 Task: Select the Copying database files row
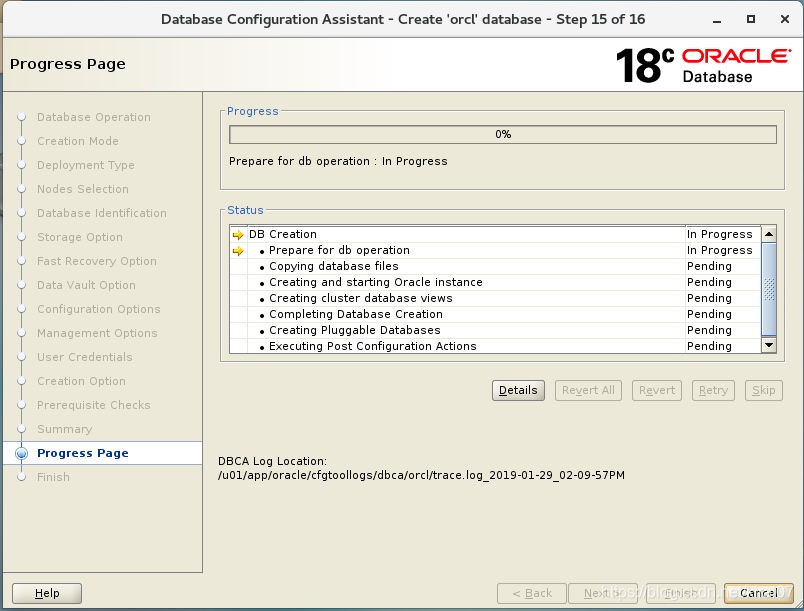point(495,266)
